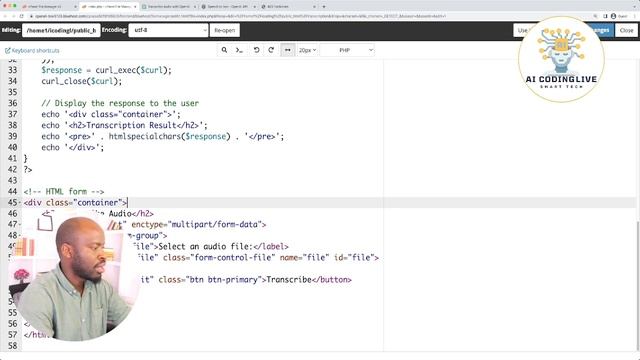Screen dimensions: 640x360
Task: Toggle the line wrap button
Action: coord(288,50)
